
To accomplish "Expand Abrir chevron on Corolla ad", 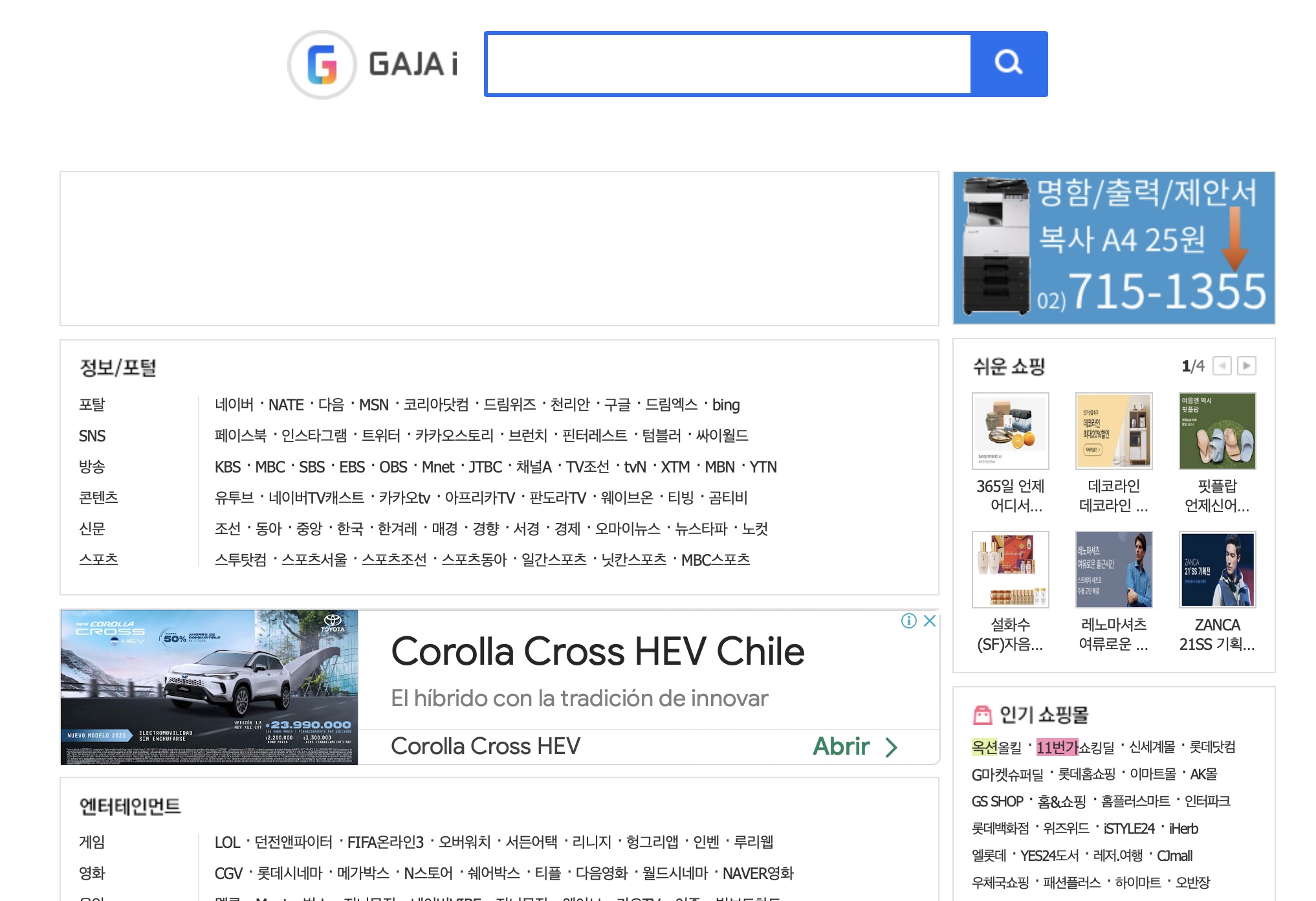I will (x=892, y=747).
